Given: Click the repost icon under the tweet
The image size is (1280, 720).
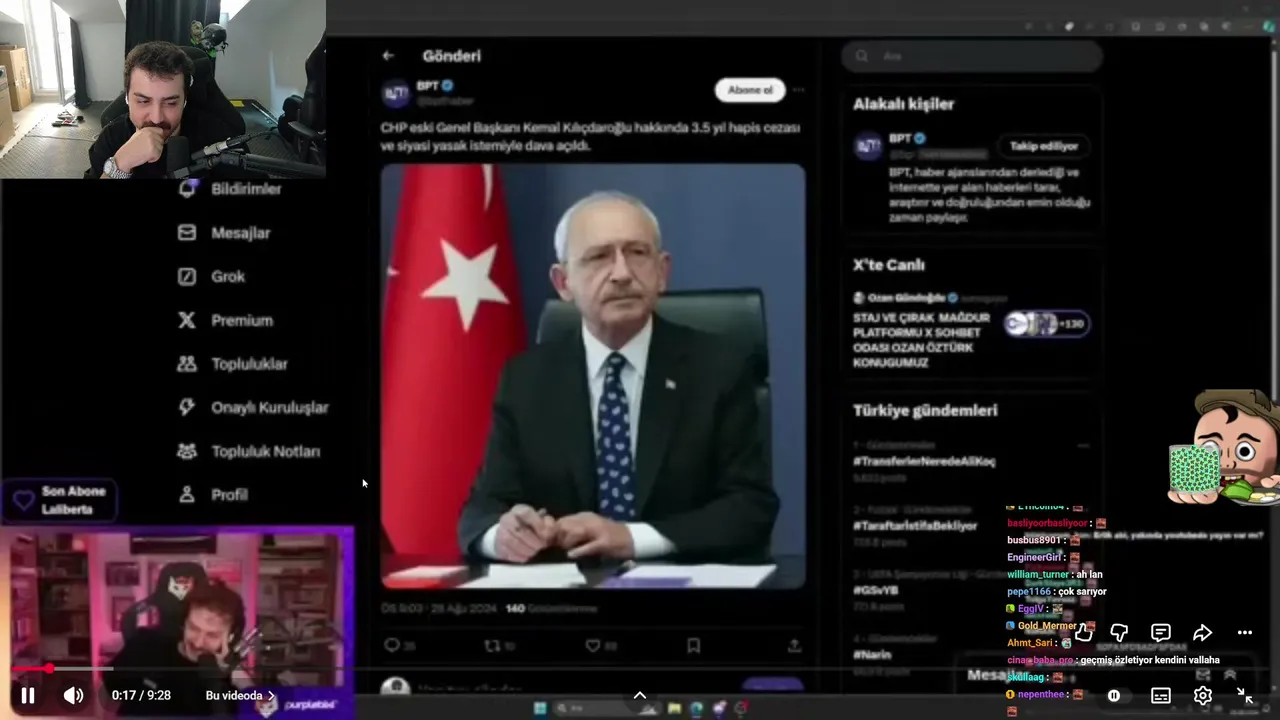Looking at the screenshot, I should click(x=492, y=646).
